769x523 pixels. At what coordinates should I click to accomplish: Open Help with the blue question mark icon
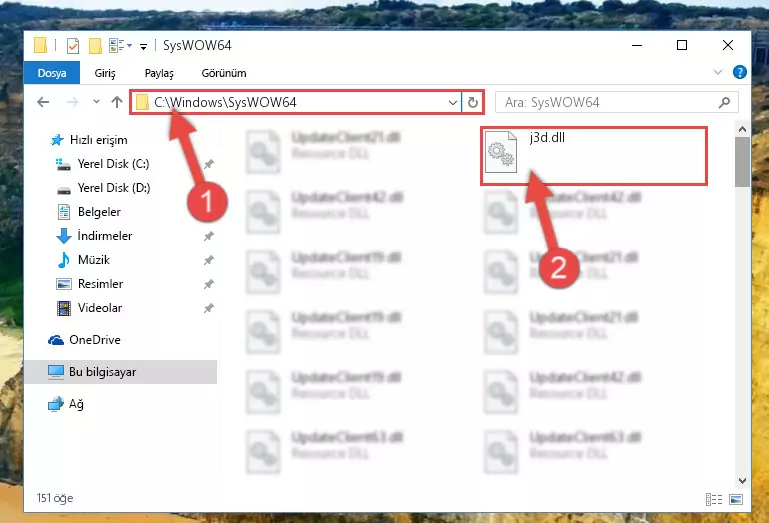[739, 73]
